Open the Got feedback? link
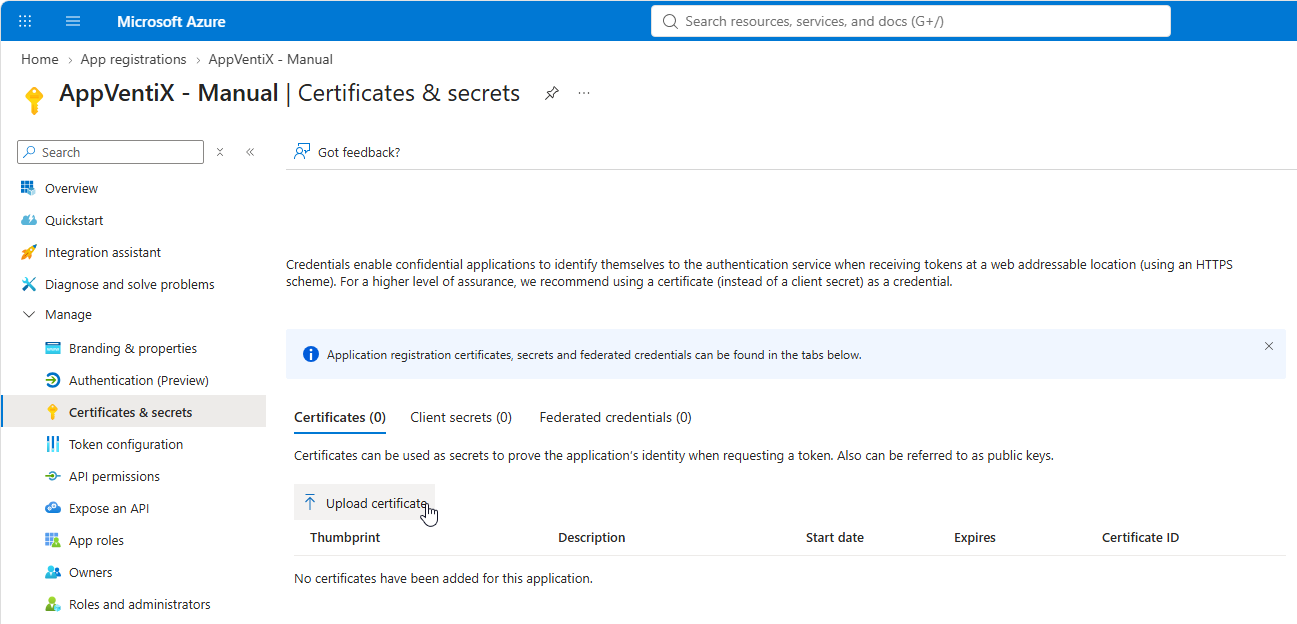Viewport: 1297px width, 624px height. [359, 152]
